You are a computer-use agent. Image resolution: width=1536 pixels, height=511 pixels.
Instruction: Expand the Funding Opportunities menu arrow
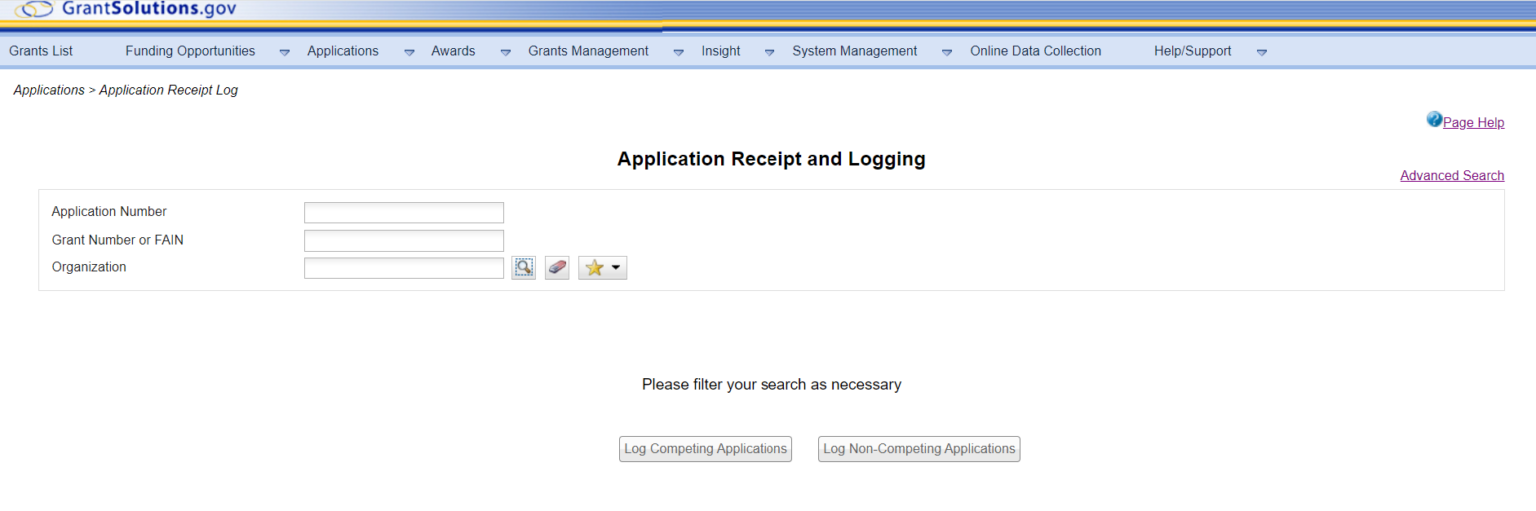pos(284,52)
